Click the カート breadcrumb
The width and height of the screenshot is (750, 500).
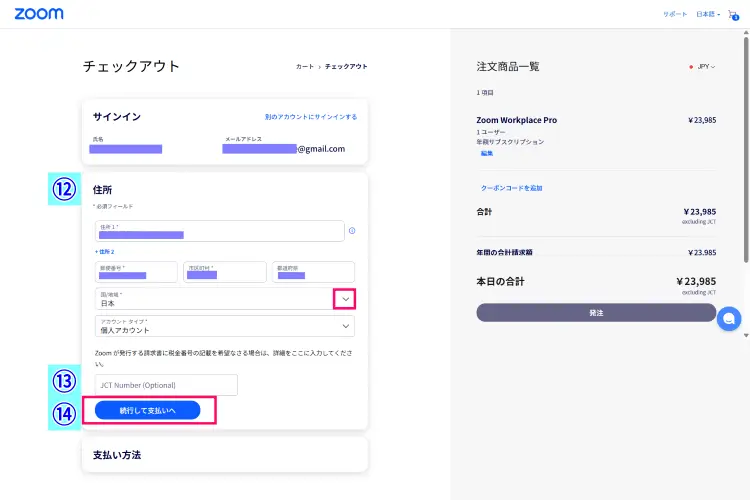[x=305, y=67]
